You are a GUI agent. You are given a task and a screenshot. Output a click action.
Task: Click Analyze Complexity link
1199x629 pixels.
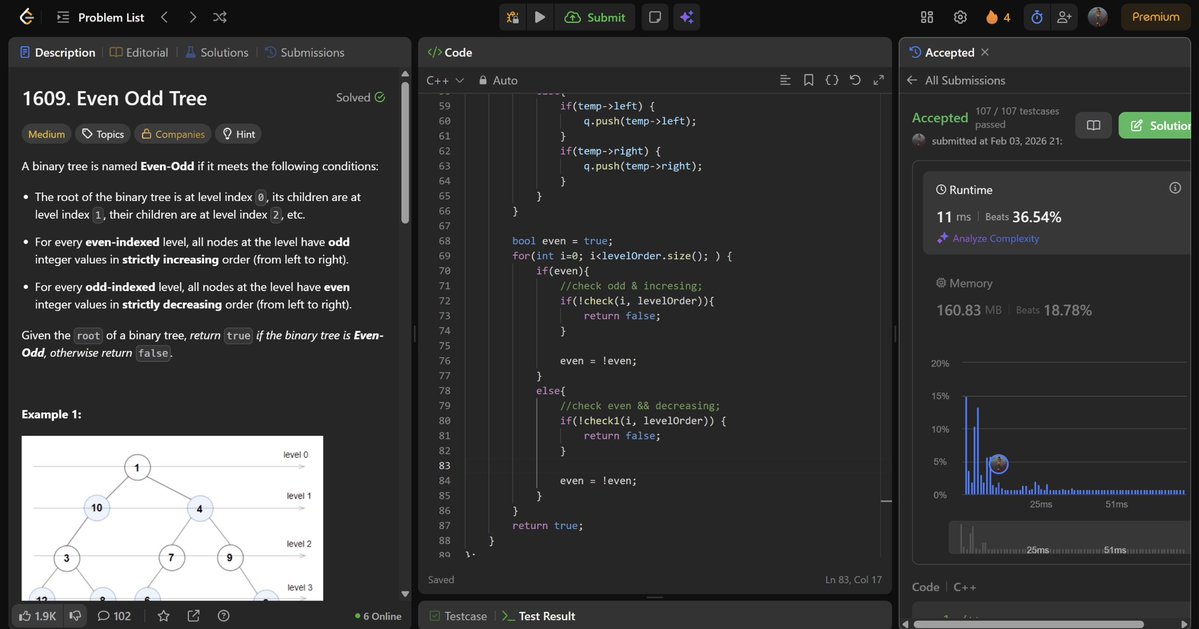988,238
